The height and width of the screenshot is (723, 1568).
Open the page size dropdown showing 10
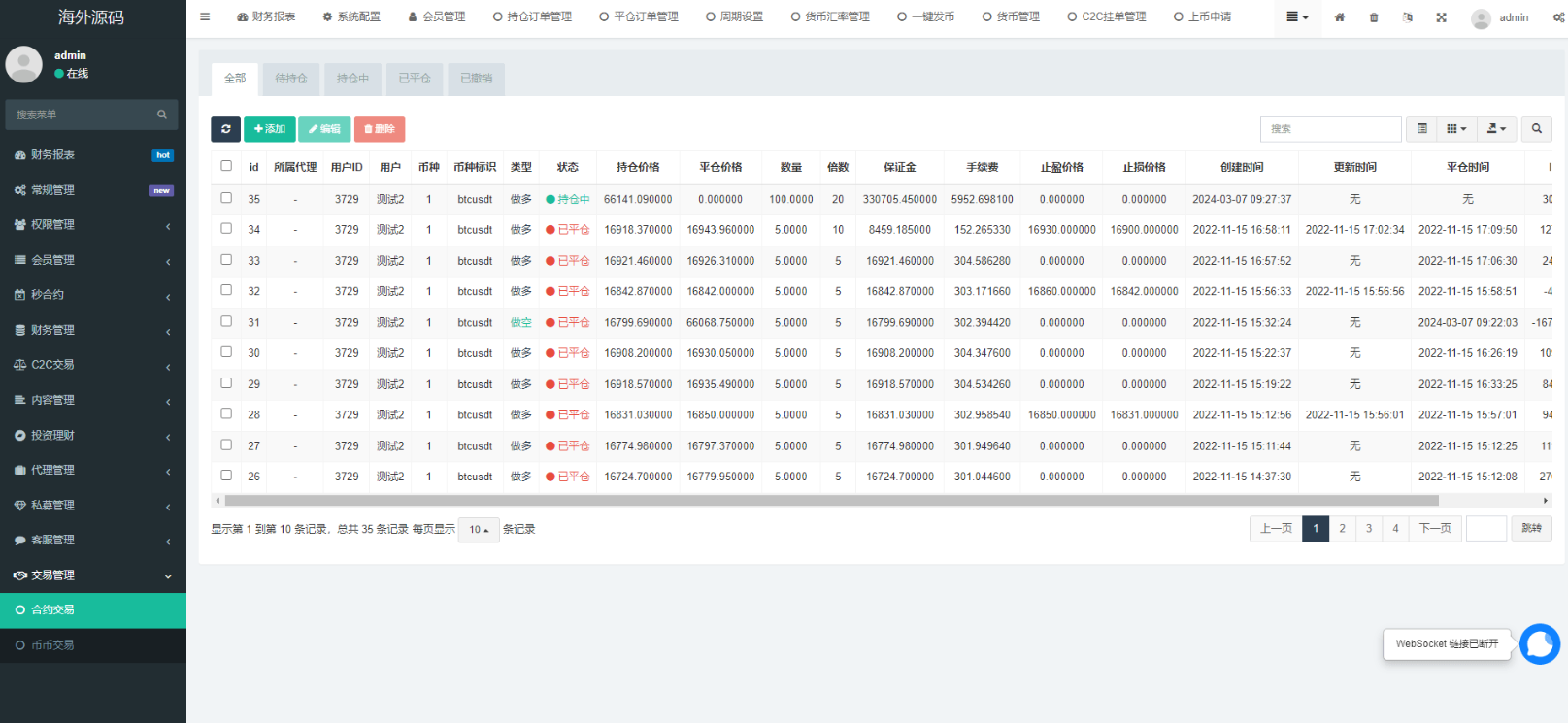coord(479,530)
